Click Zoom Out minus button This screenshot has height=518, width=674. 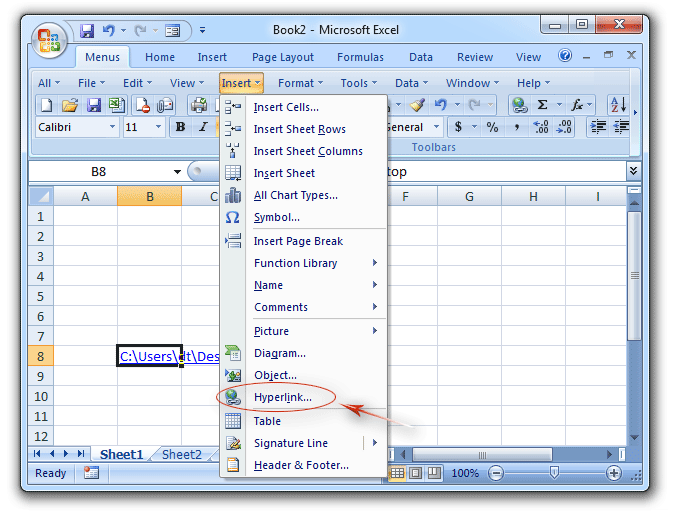496,474
